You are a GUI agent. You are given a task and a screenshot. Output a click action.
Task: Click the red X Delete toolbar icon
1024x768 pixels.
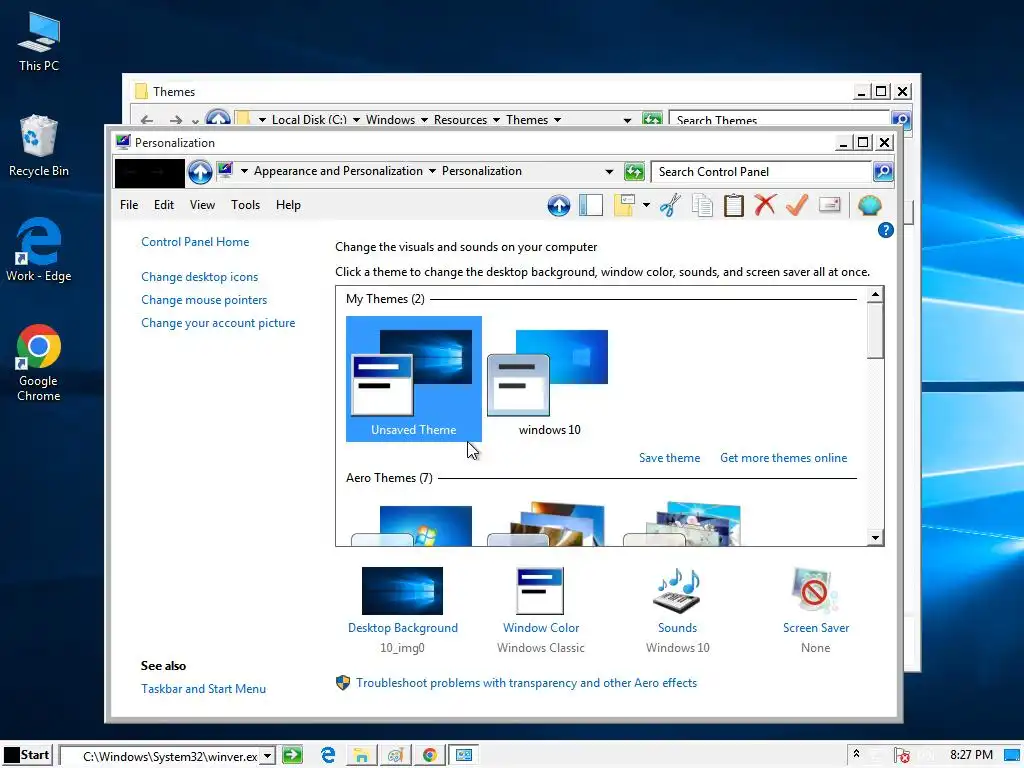[x=765, y=206]
